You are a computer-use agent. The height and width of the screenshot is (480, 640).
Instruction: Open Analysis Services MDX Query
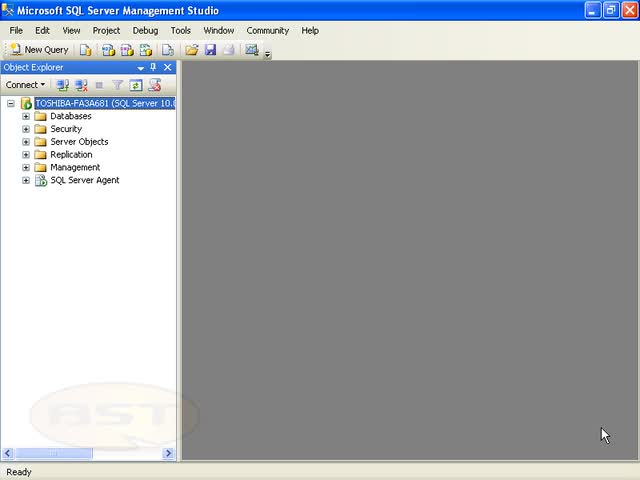[108, 50]
